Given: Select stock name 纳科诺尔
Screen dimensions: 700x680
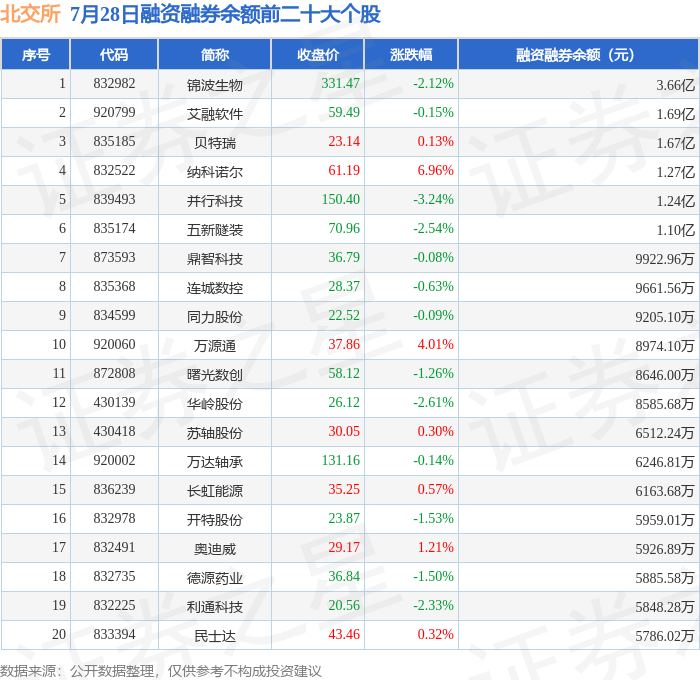Looking at the screenshot, I should click(x=215, y=172).
